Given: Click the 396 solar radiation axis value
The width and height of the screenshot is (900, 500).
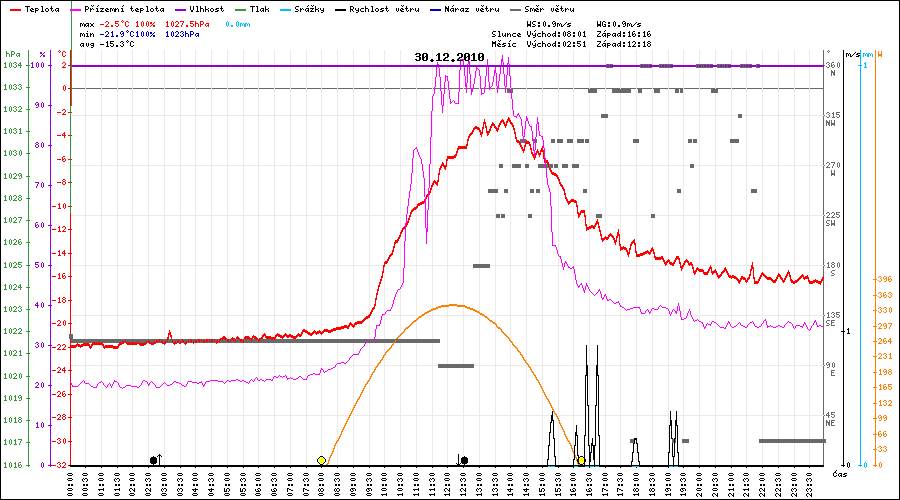Looking at the screenshot, I should click(885, 279).
